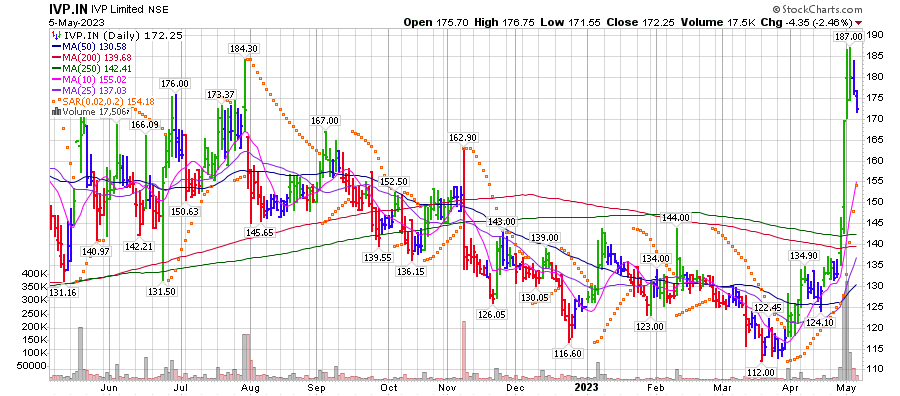The image size is (900, 396).
Task: Click the 173.37 price label
Action: (x=222, y=94)
